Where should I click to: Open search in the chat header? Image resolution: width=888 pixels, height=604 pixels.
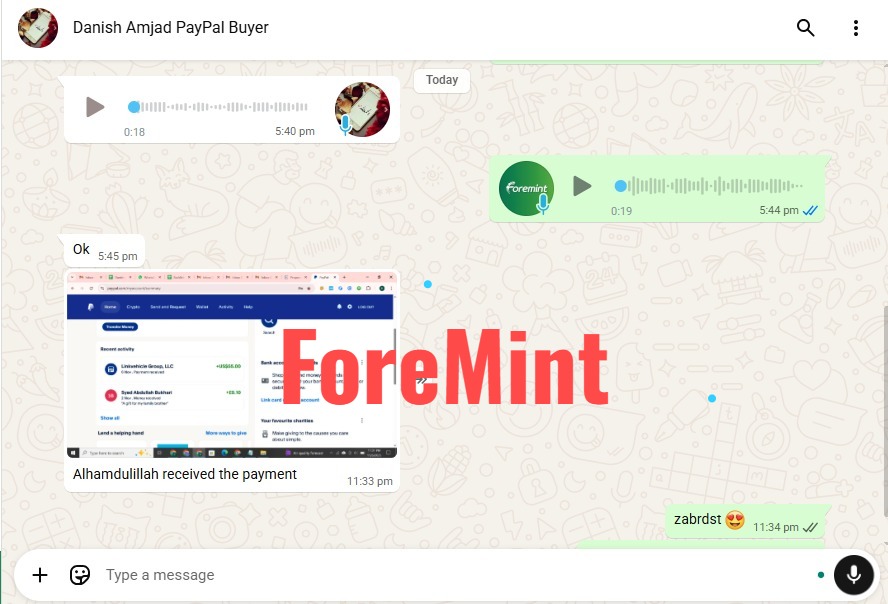tap(805, 28)
